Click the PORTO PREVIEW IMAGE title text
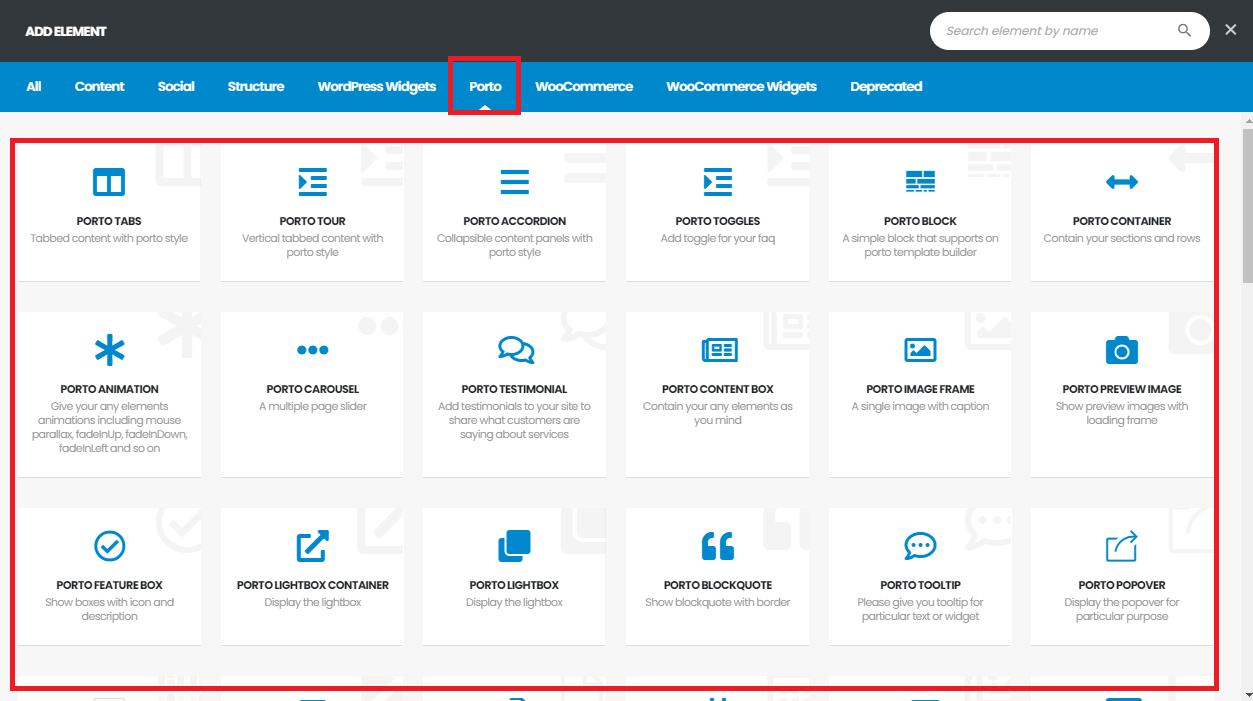Viewport: 1253px width, 701px height. point(1122,389)
